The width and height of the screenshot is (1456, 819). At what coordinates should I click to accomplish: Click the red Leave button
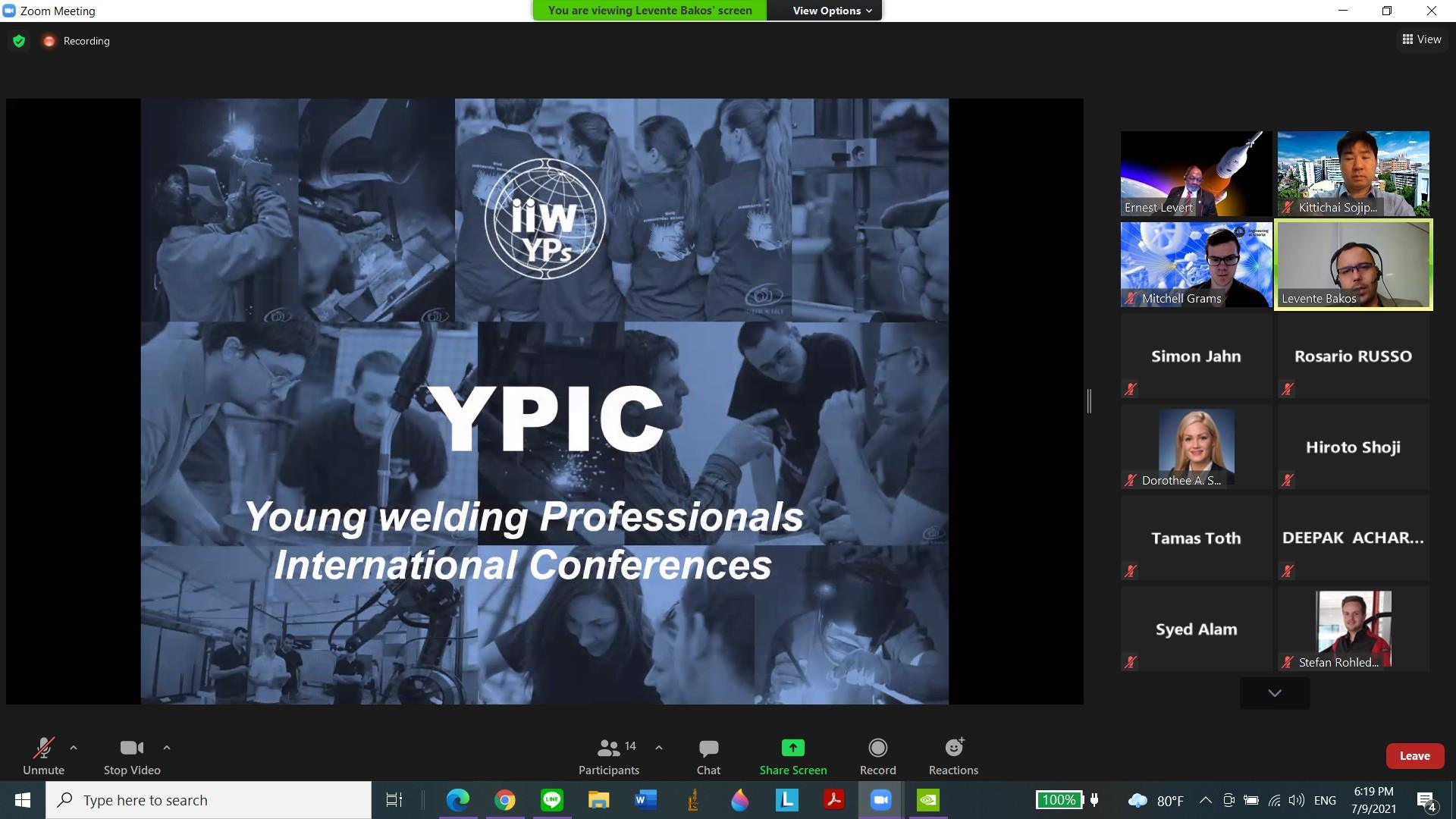1414,756
